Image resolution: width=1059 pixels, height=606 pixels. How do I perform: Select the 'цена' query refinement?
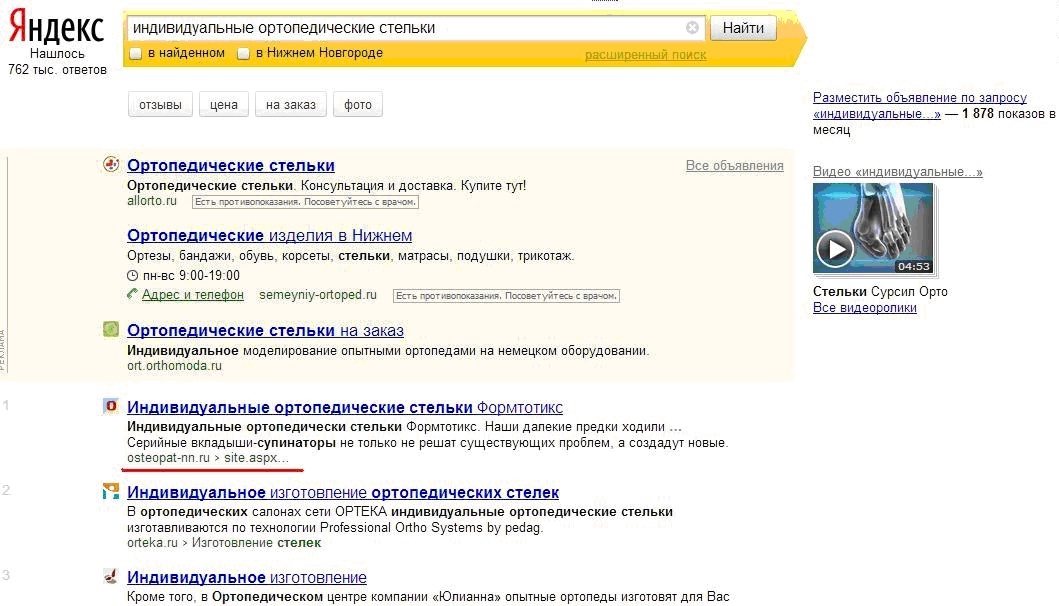tap(224, 105)
